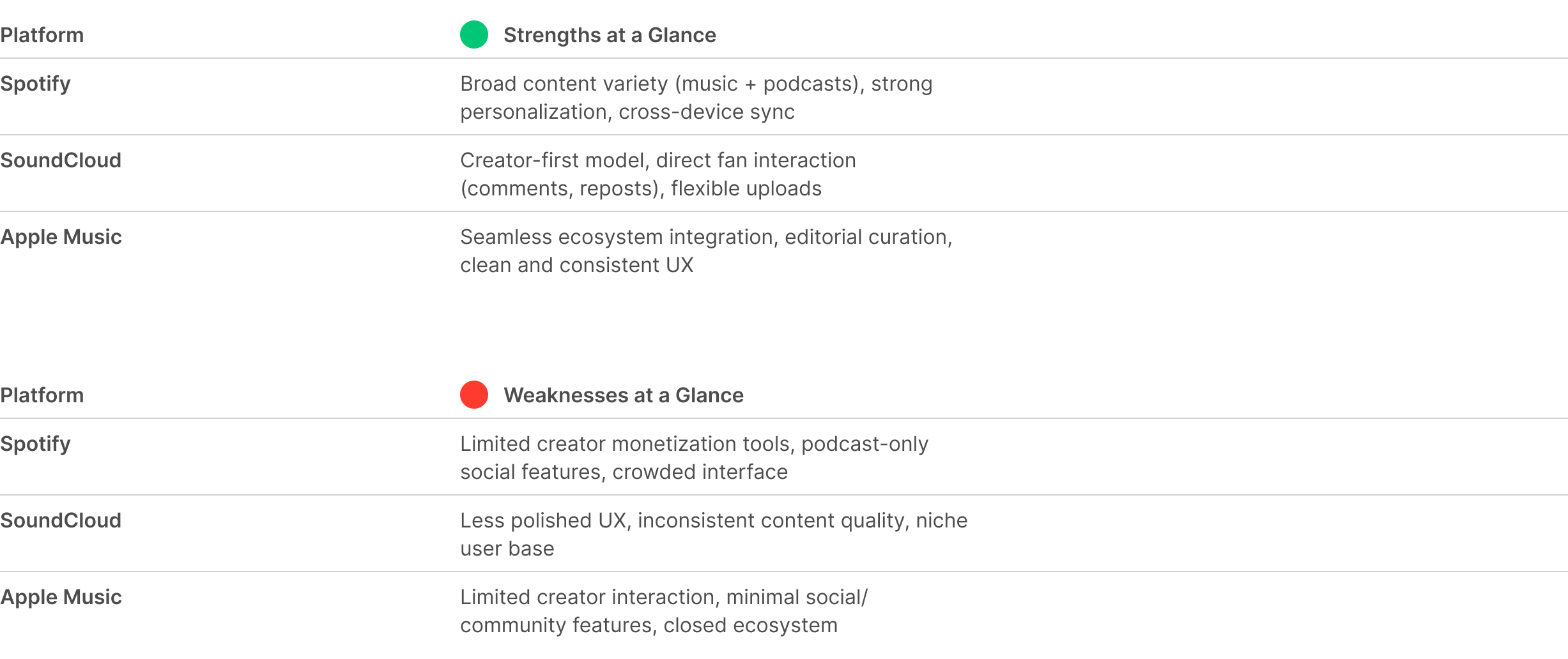This screenshot has height=659, width=1568.
Task: Click the 'Broad content variety' strengths text
Action: (696, 84)
